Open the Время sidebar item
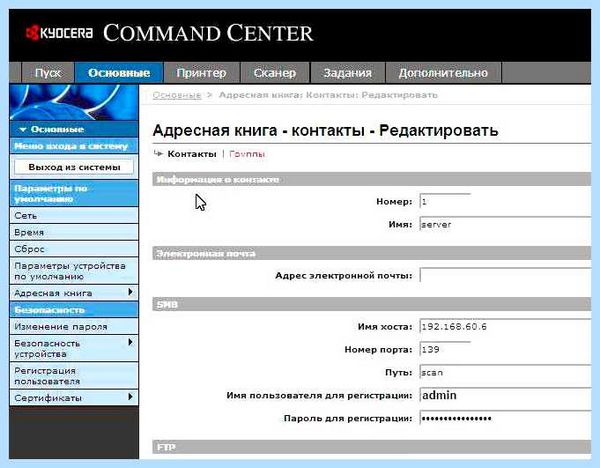The height and width of the screenshot is (468, 600). [x=74, y=232]
